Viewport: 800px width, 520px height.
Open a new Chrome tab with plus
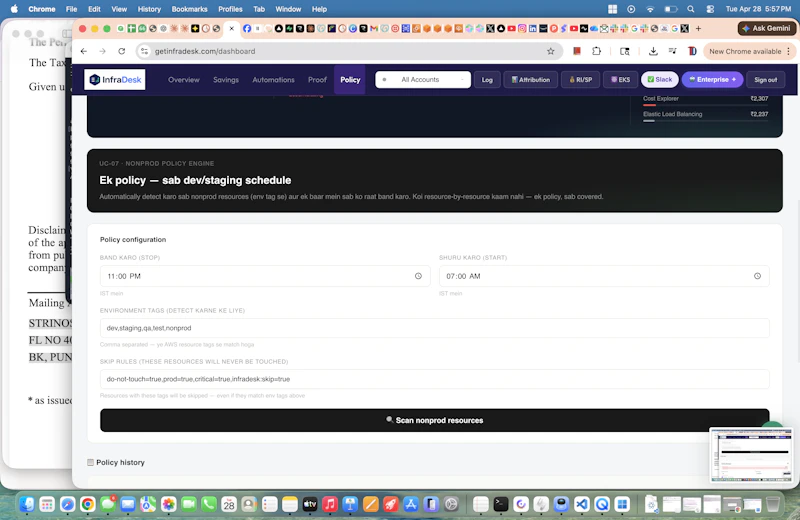point(698,29)
